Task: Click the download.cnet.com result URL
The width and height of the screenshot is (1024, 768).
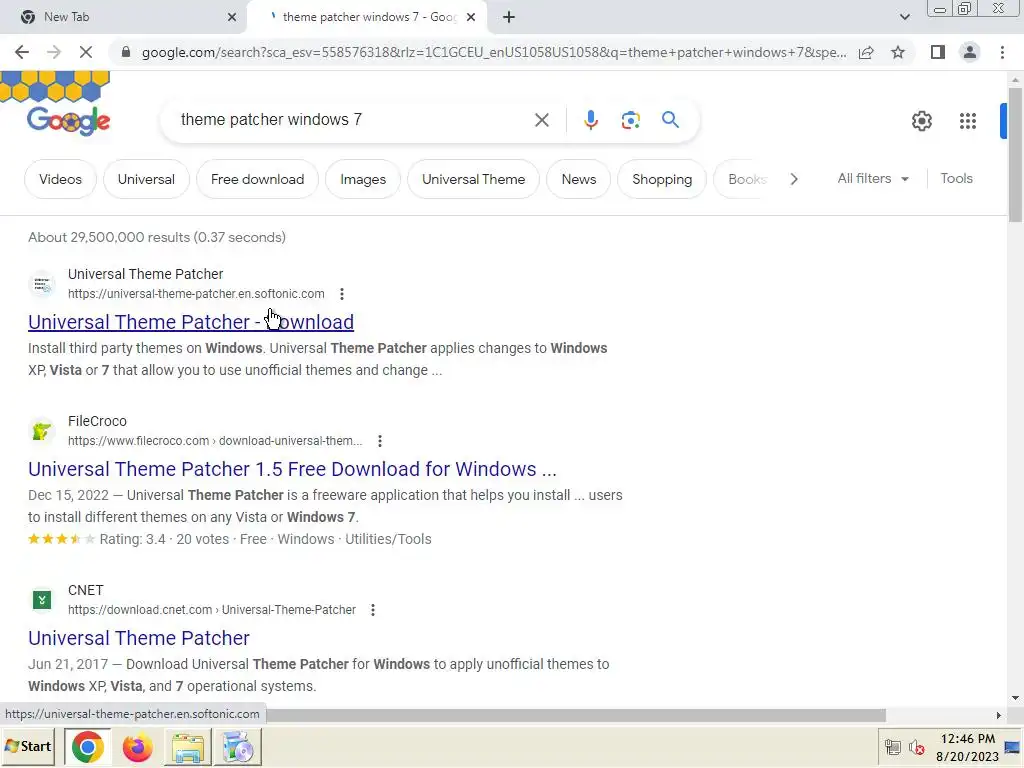Action: pyautogui.click(x=212, y=610)
